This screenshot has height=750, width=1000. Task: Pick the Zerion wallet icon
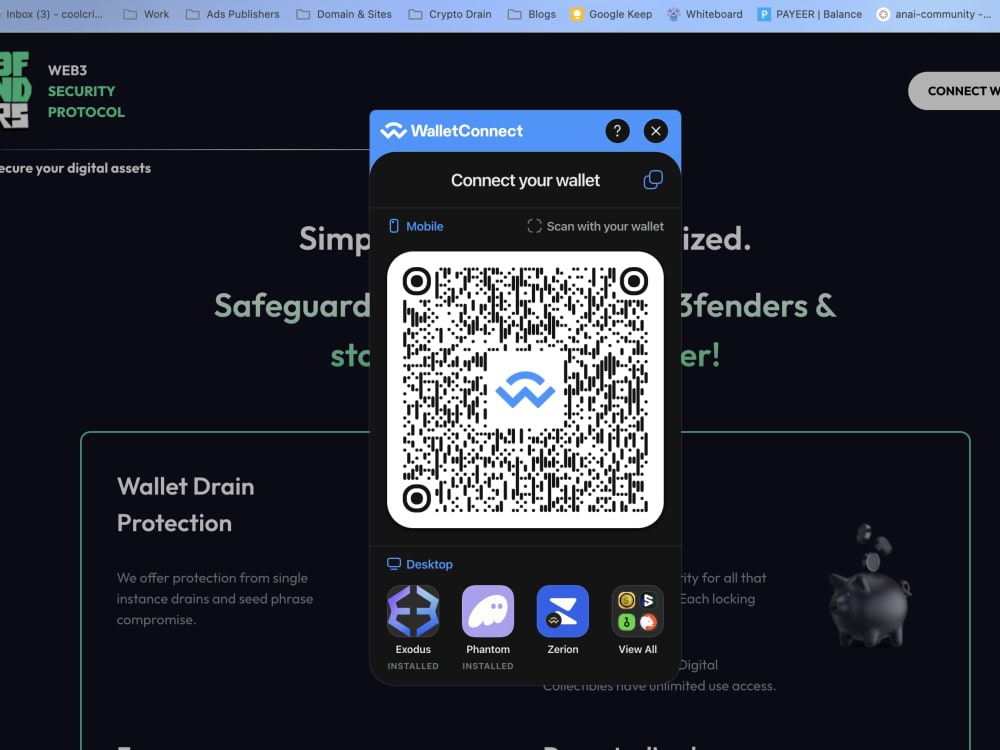pos(562,611)
